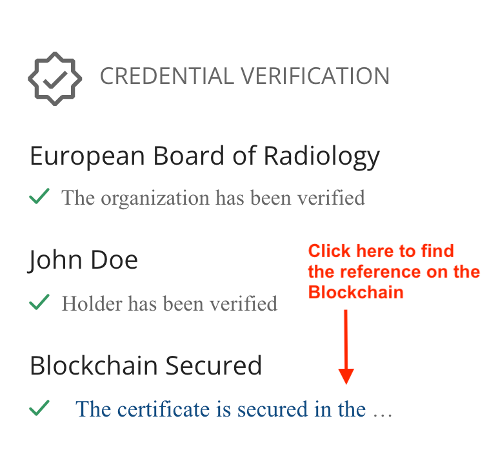Click the Blockchain Secured heading
Viewport: 498px width, 466px height.
146,366
